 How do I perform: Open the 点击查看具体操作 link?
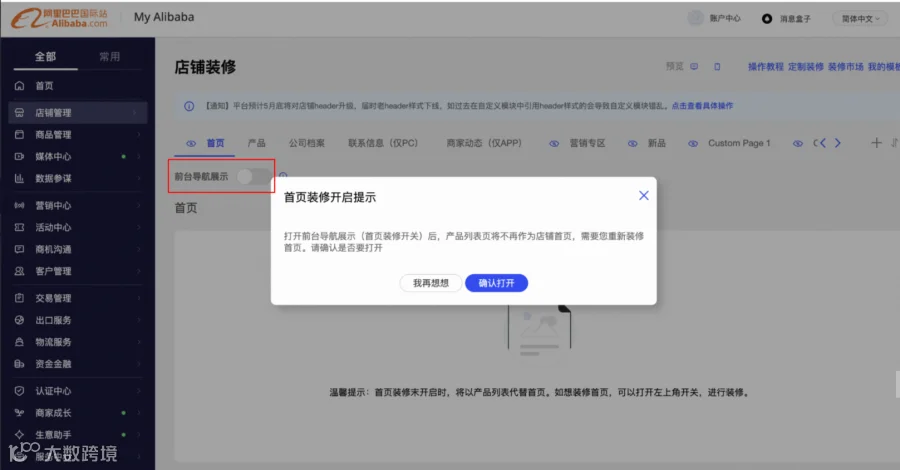point(702,106)
